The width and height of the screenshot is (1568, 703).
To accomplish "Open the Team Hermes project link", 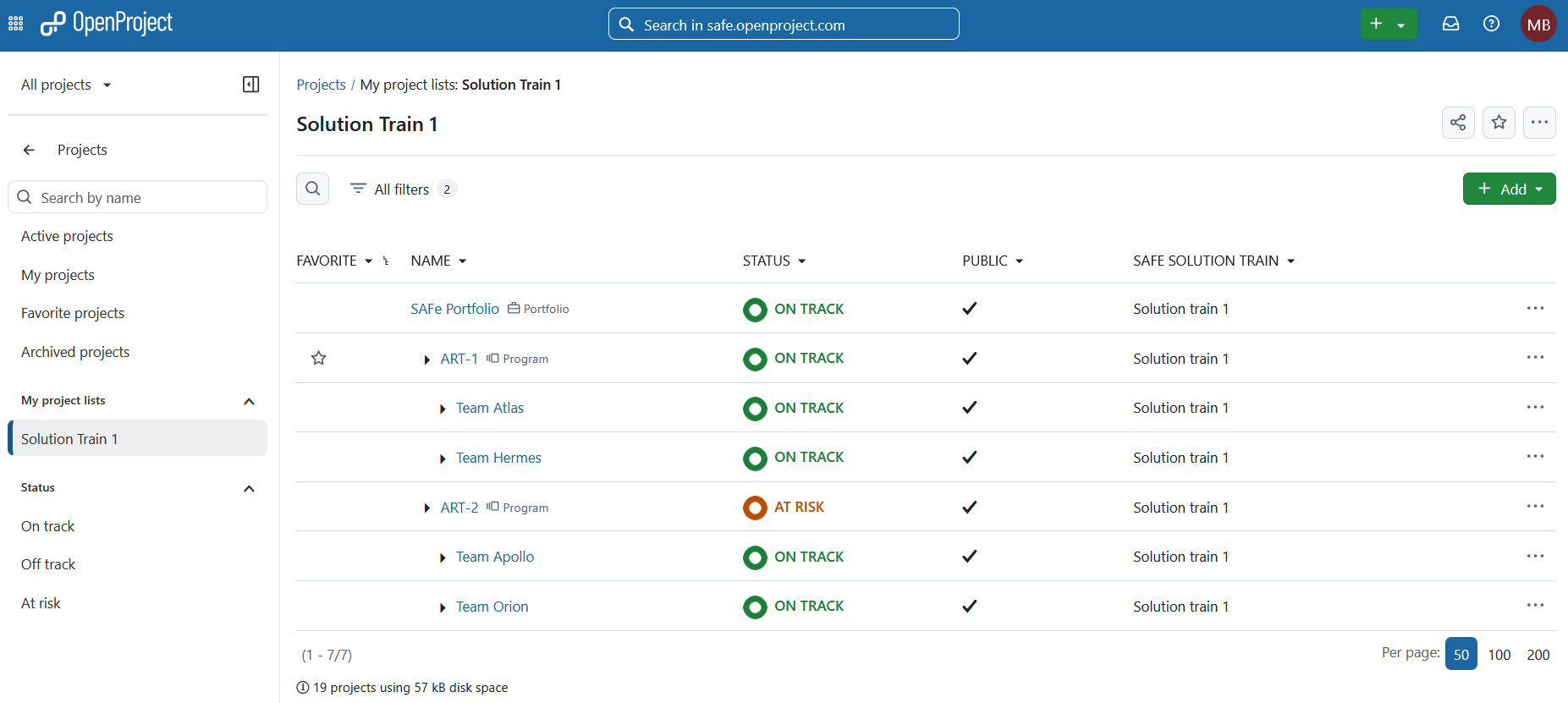I will (498, 458).
